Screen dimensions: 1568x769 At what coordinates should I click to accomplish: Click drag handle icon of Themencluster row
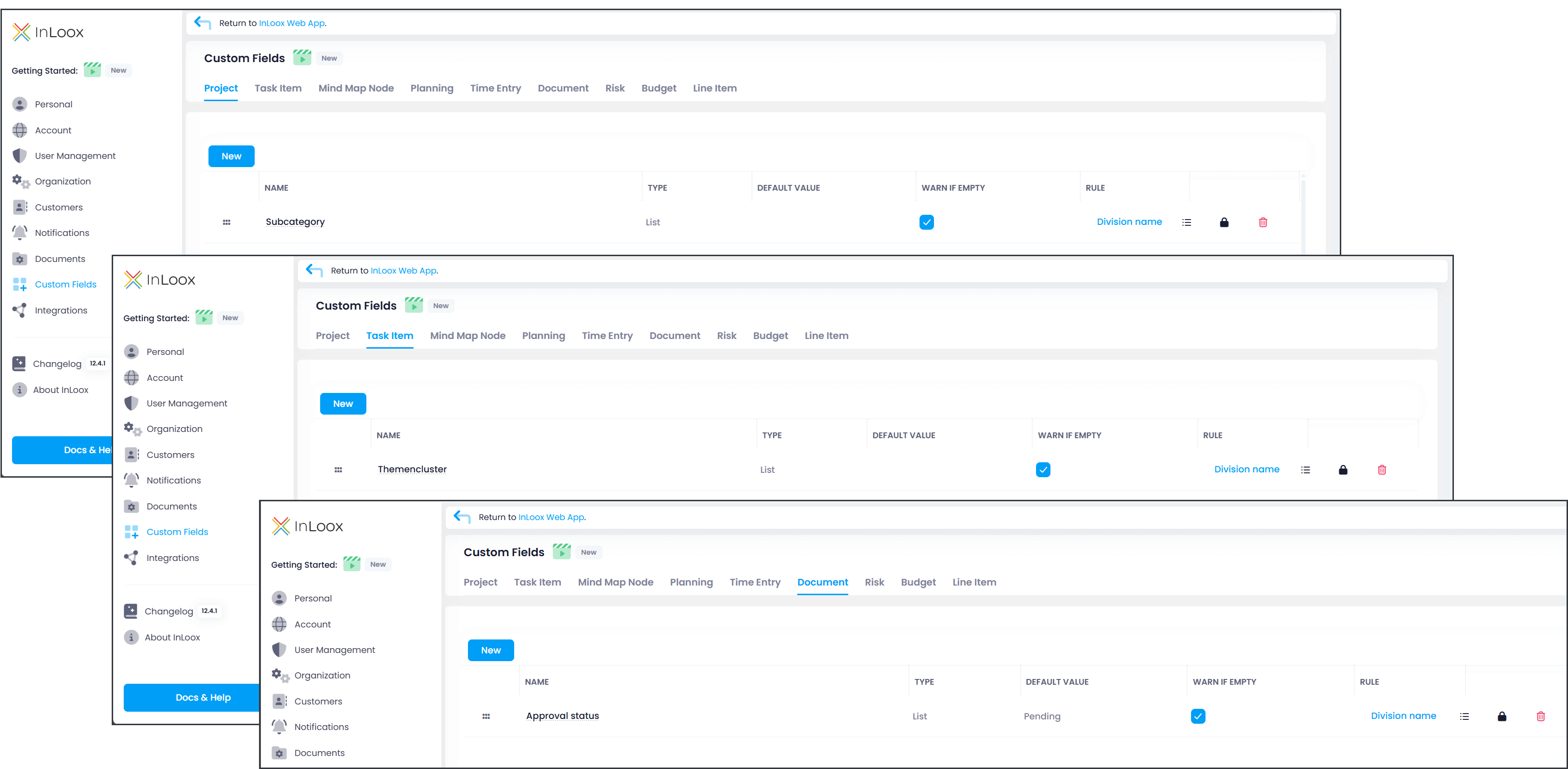(338, 469)
